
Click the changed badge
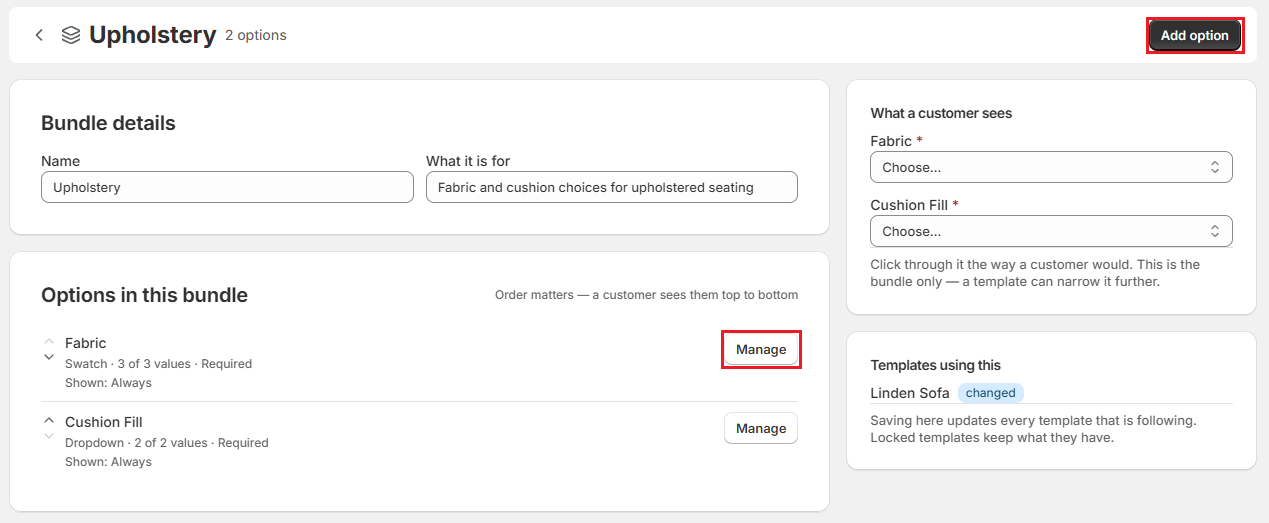(x=991, y=393)
